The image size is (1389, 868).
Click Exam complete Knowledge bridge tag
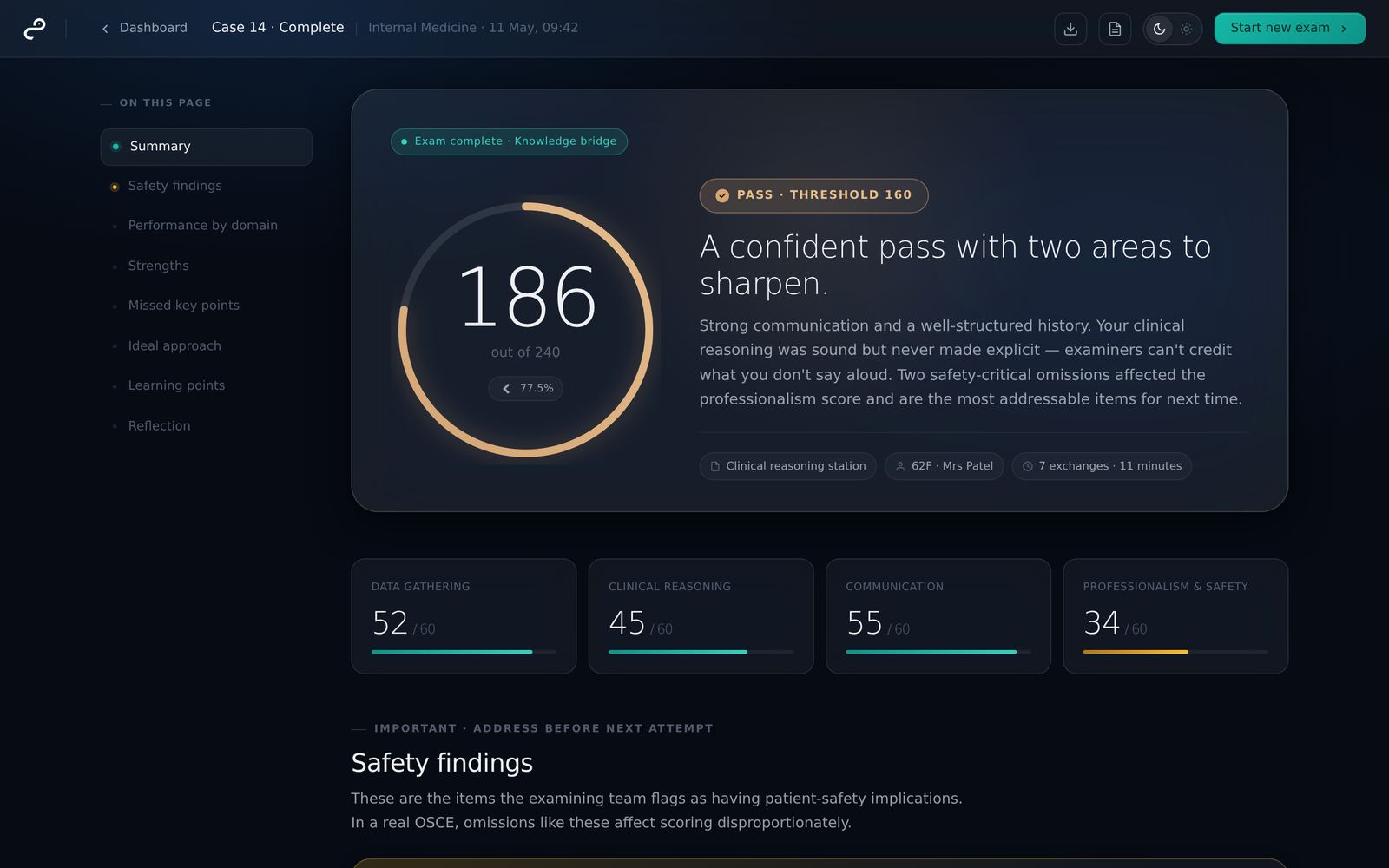point(509,141)
